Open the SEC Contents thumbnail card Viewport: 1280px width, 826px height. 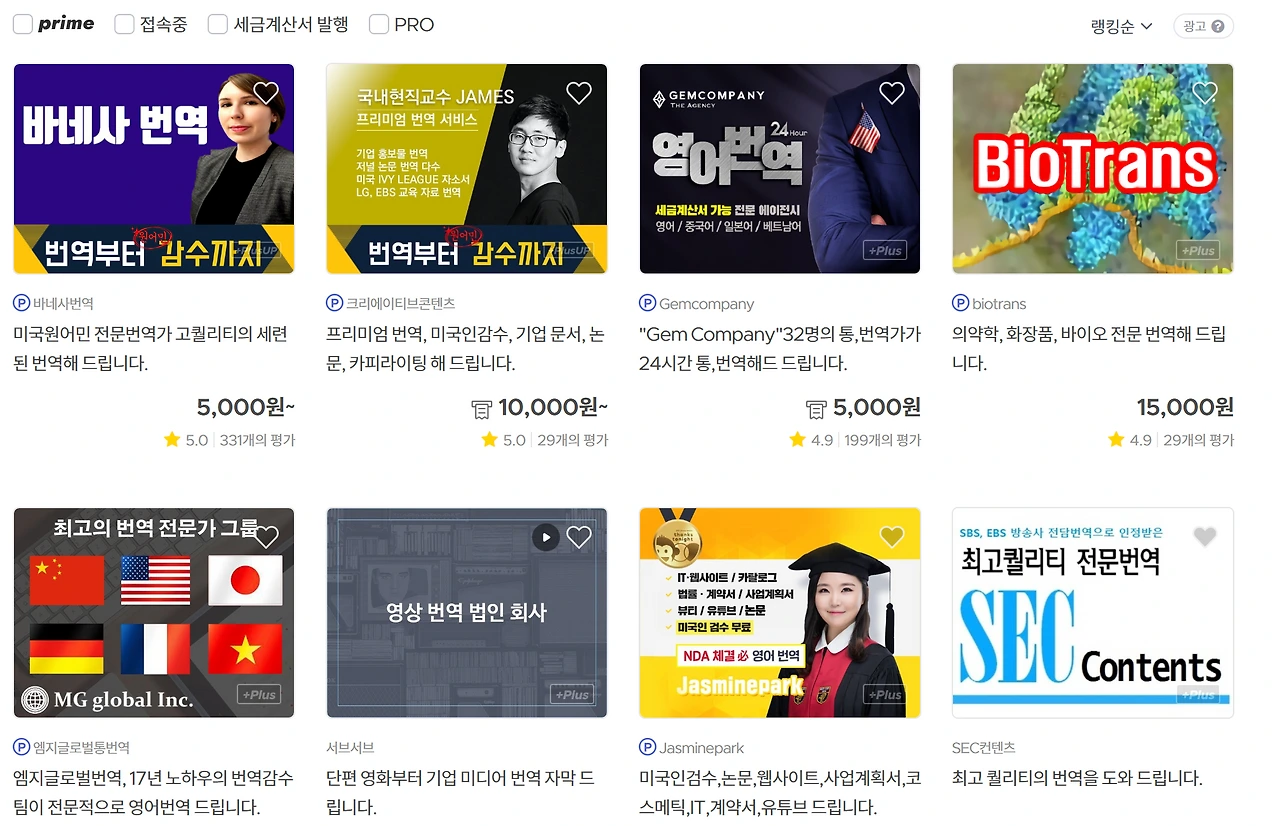[1092, 612]
